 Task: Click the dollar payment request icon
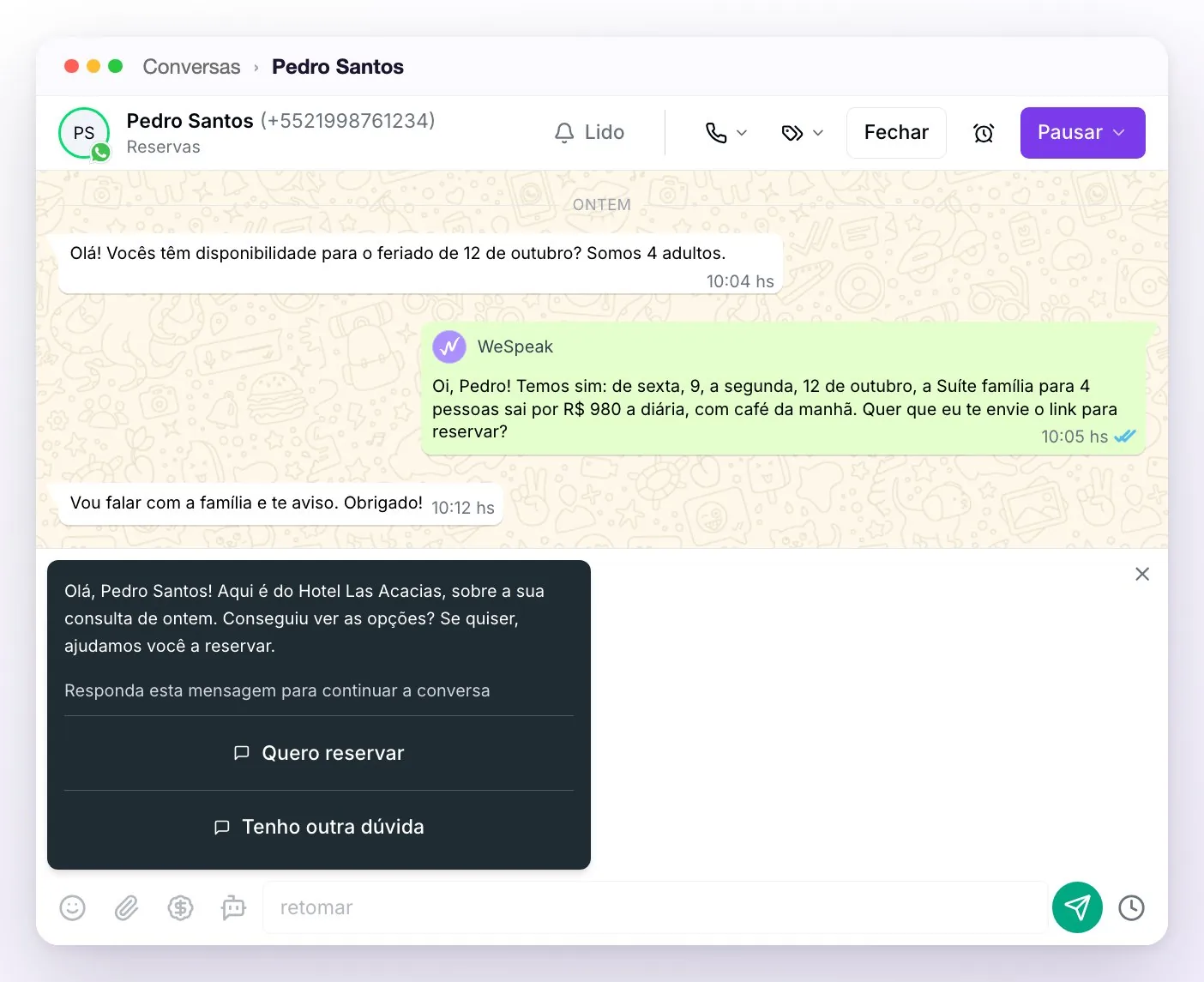(x=180, y=907)
